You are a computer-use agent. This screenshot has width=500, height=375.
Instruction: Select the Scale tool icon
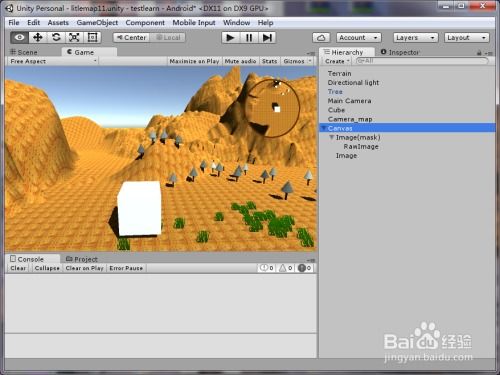(74, 37)
